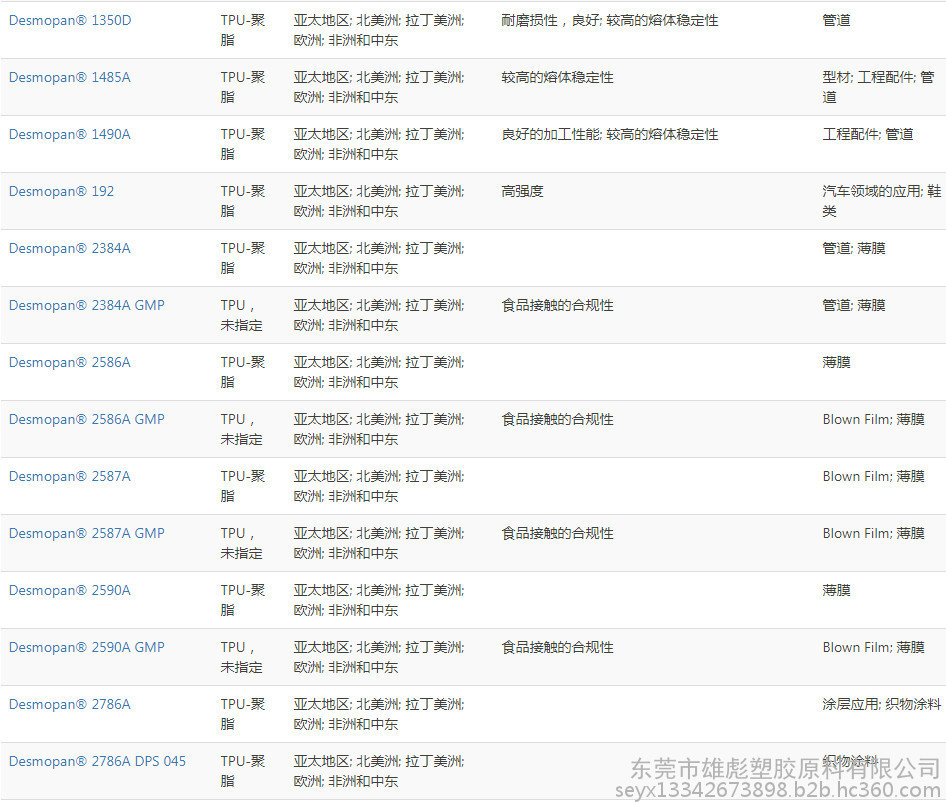
Task: Open the Desmopan® 2786A DPS 045 link
Action: [98, 762]
